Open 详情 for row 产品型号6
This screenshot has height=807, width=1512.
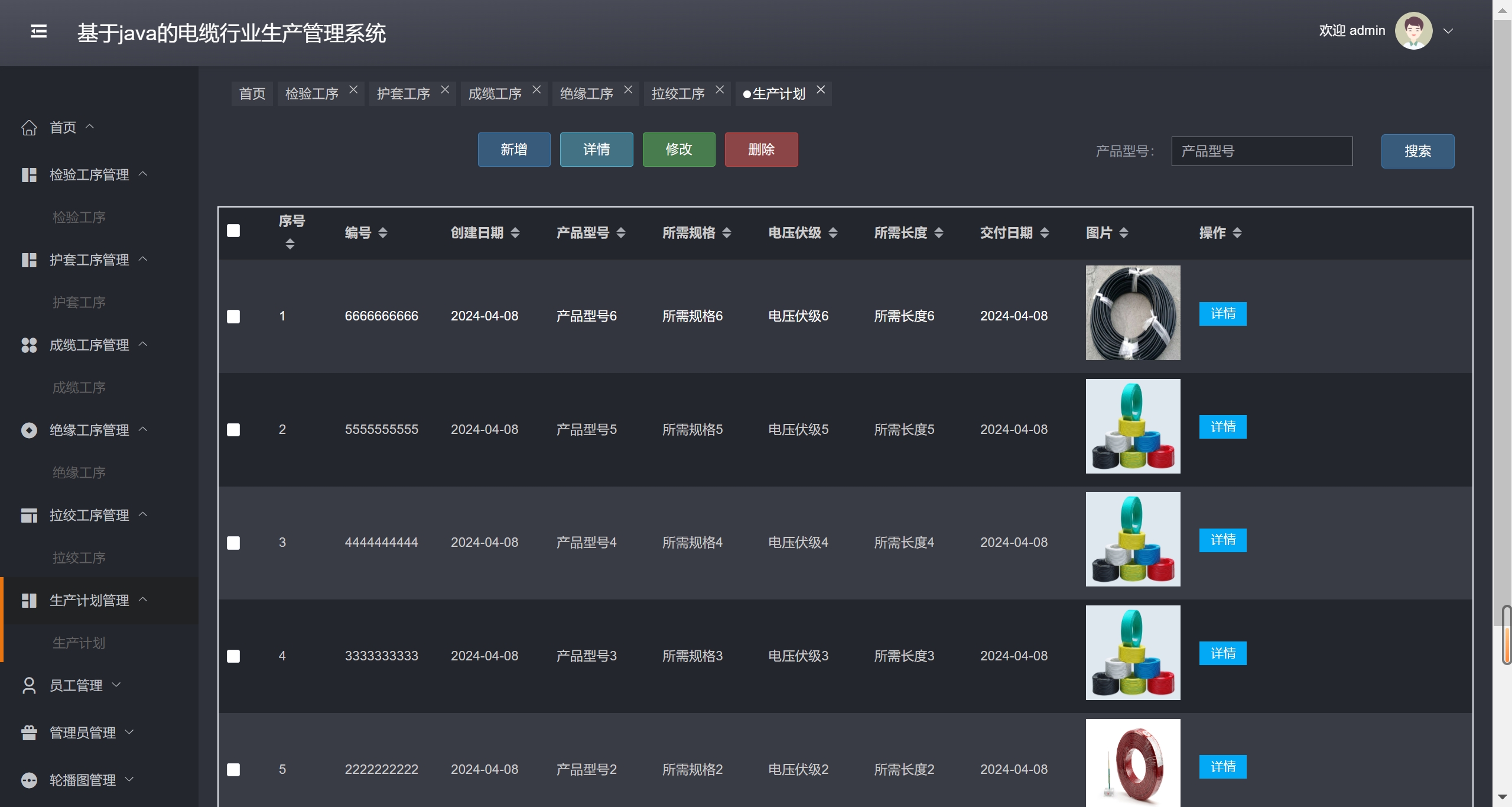coord(1223,314)
